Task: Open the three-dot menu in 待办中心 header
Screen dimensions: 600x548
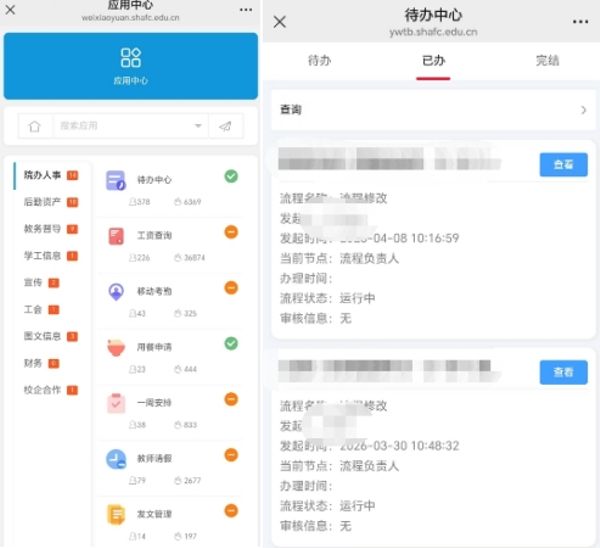Action: [x=580, y=22]
